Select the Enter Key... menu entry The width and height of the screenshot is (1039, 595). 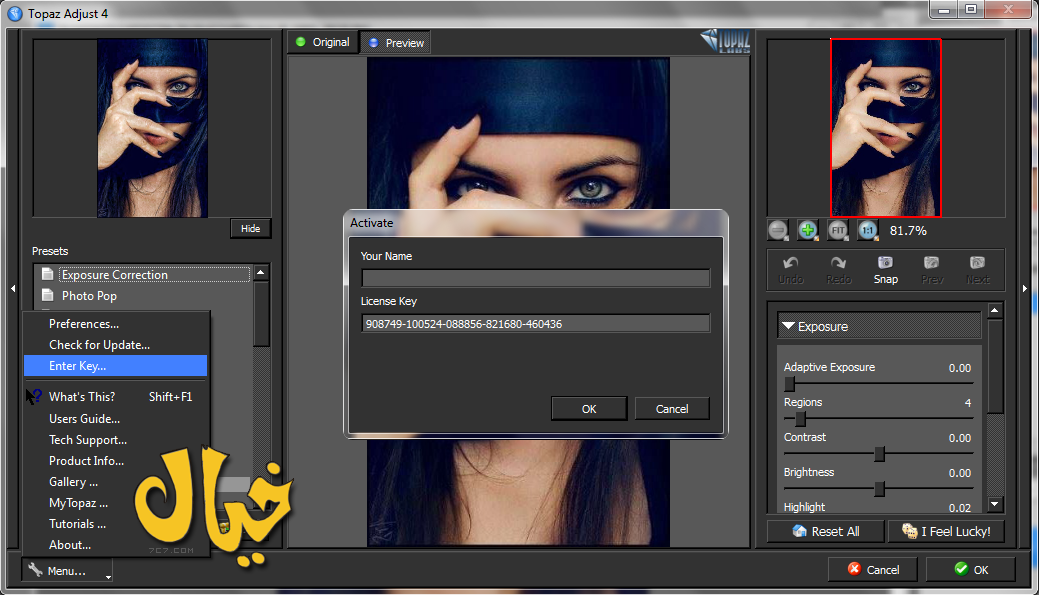(x=115, y=366)
